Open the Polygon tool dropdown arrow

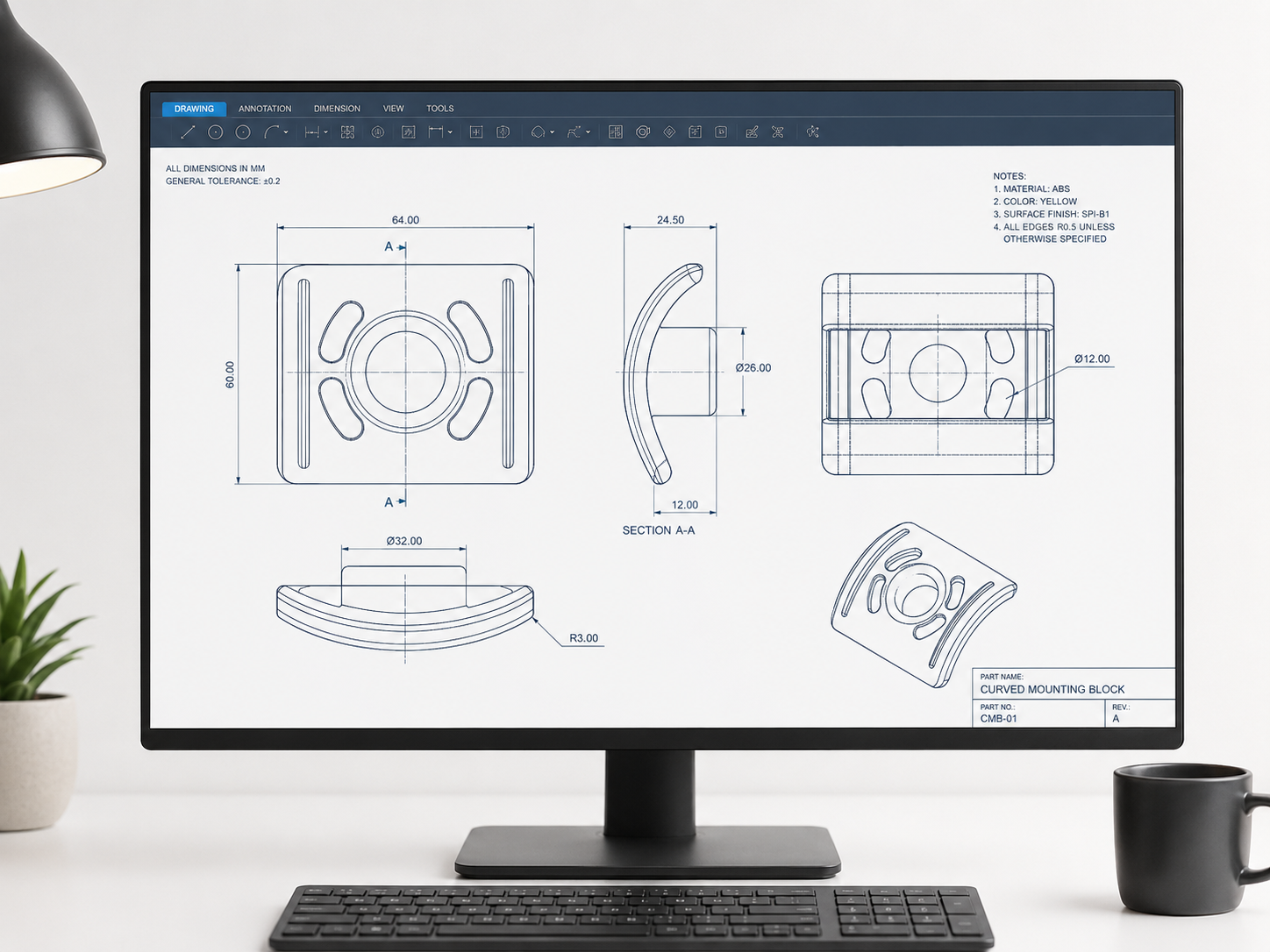coord(552,132)
